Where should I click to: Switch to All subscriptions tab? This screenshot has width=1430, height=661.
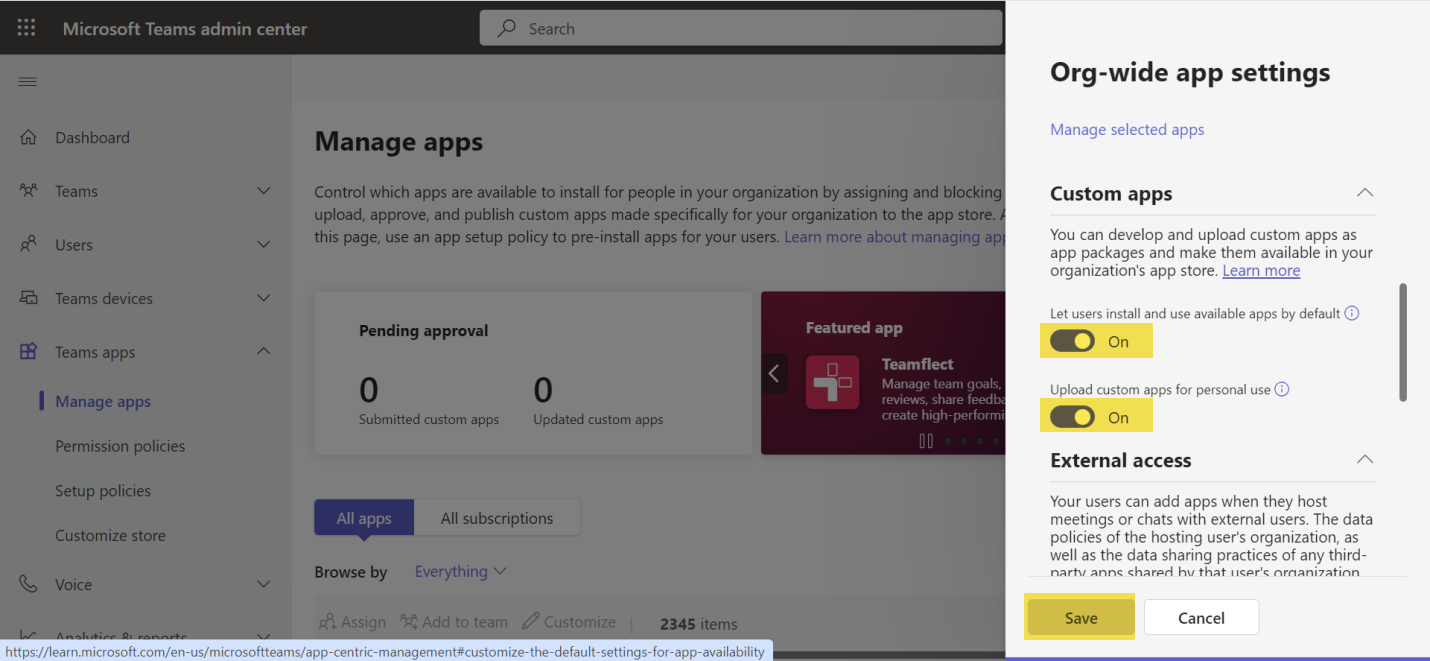497,518
